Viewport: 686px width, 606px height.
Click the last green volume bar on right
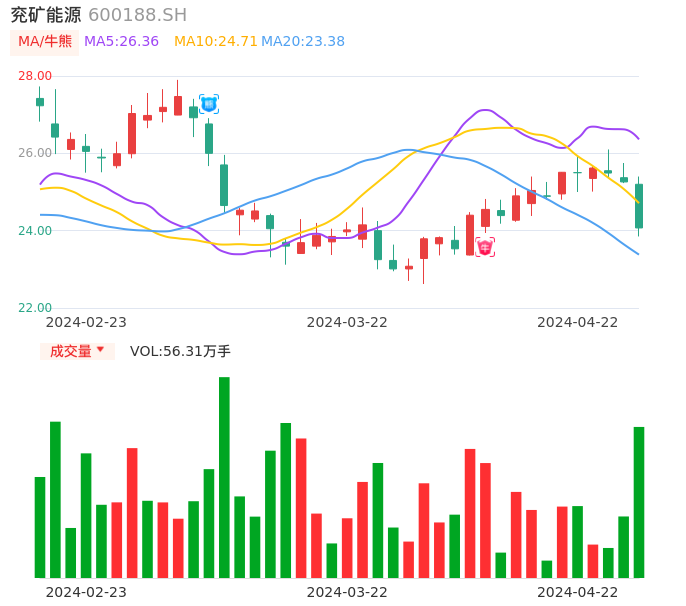(x=638, y=502)
